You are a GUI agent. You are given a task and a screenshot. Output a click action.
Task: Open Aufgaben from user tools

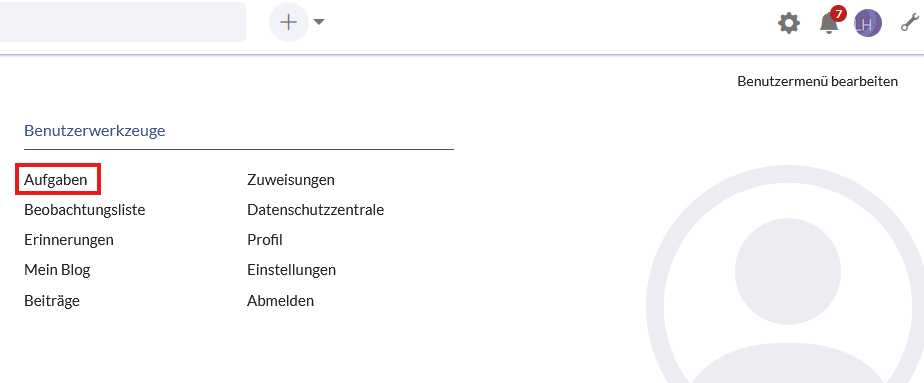(55, 180)
